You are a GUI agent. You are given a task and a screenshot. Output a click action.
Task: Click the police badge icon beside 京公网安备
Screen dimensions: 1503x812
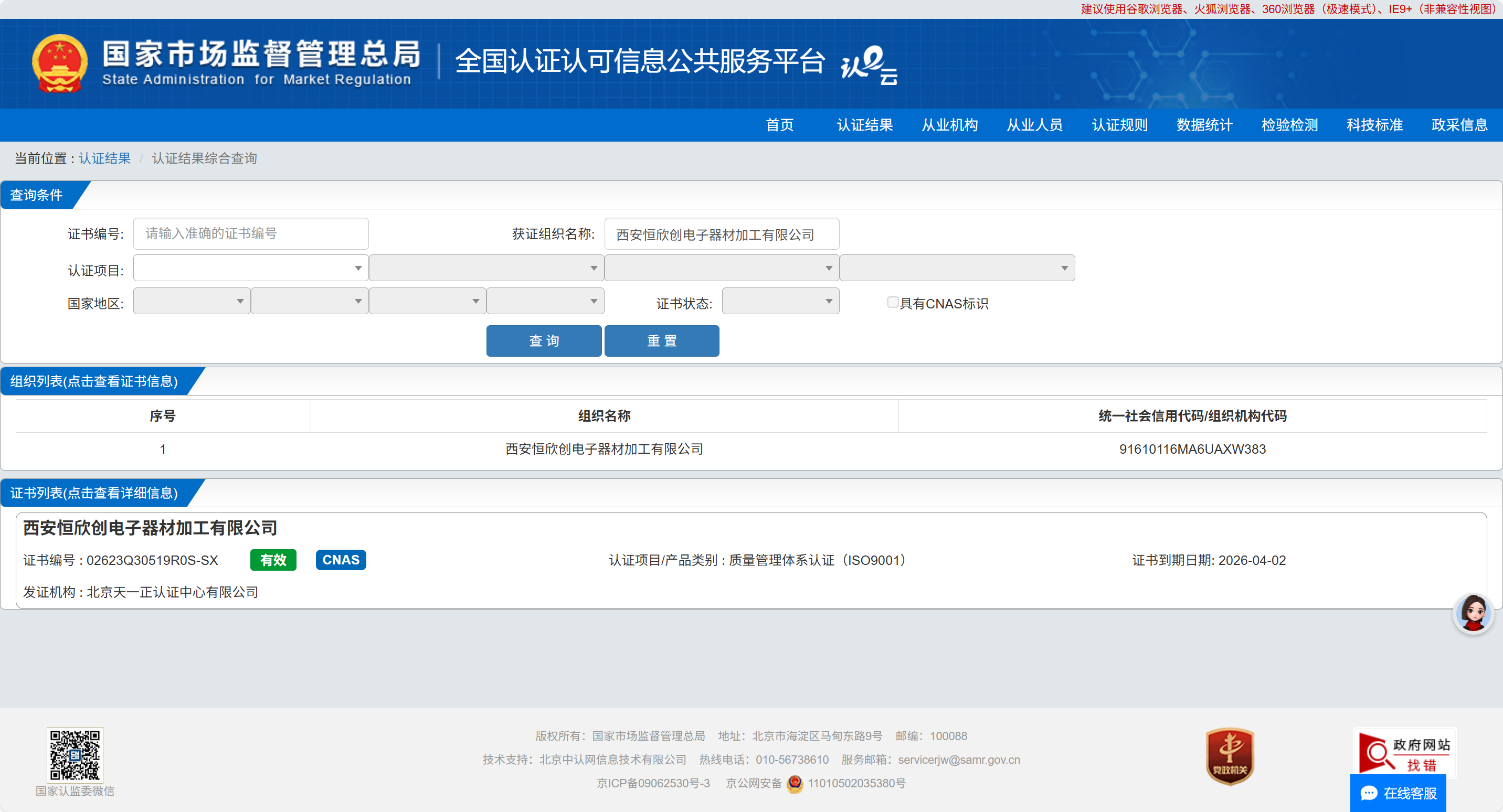click(794, 784)
